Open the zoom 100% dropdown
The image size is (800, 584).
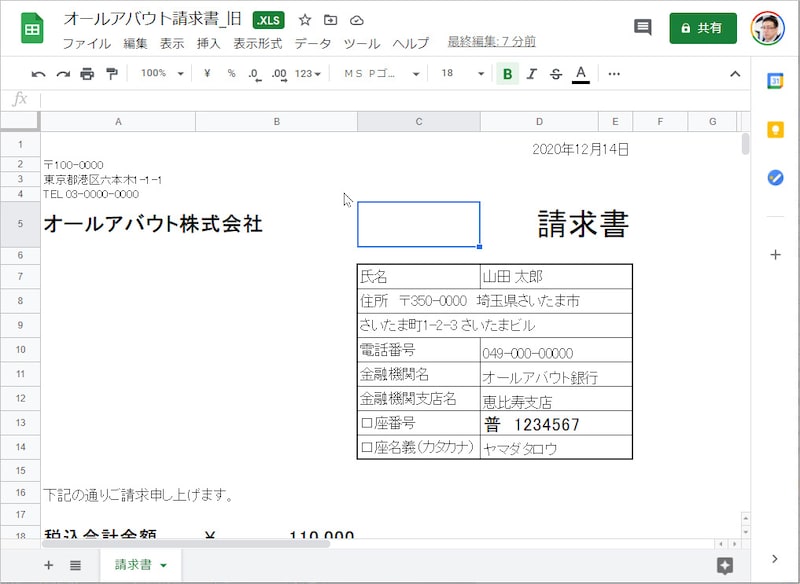click(162, 74)
